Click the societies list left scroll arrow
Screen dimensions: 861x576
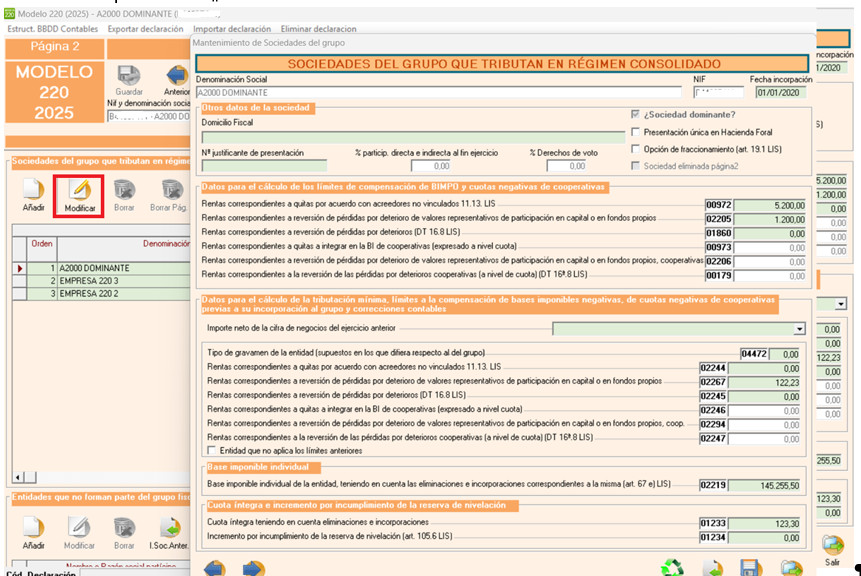coord(18,477)
